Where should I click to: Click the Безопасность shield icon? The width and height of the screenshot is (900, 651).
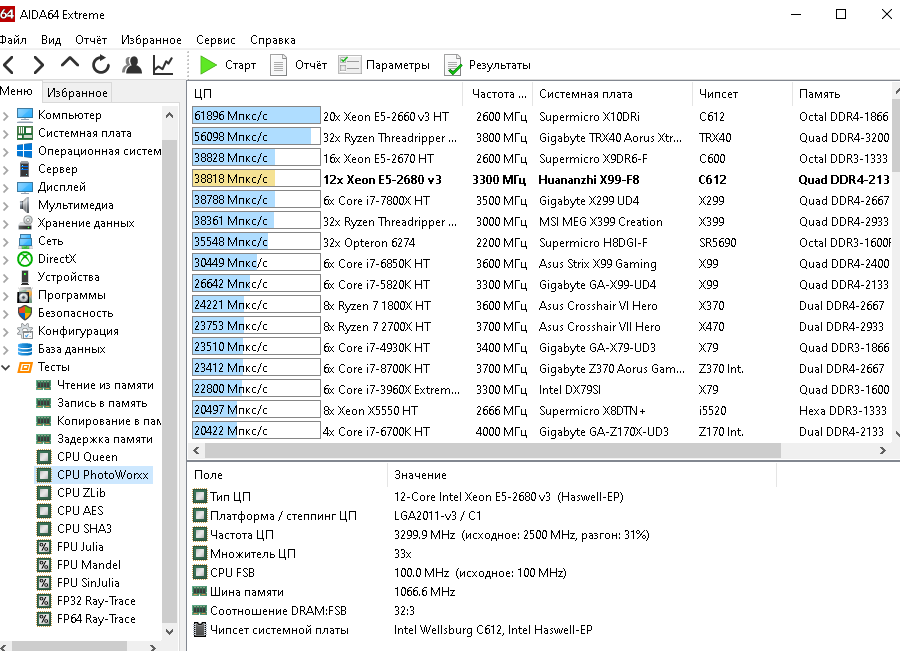tap(25, 313)
